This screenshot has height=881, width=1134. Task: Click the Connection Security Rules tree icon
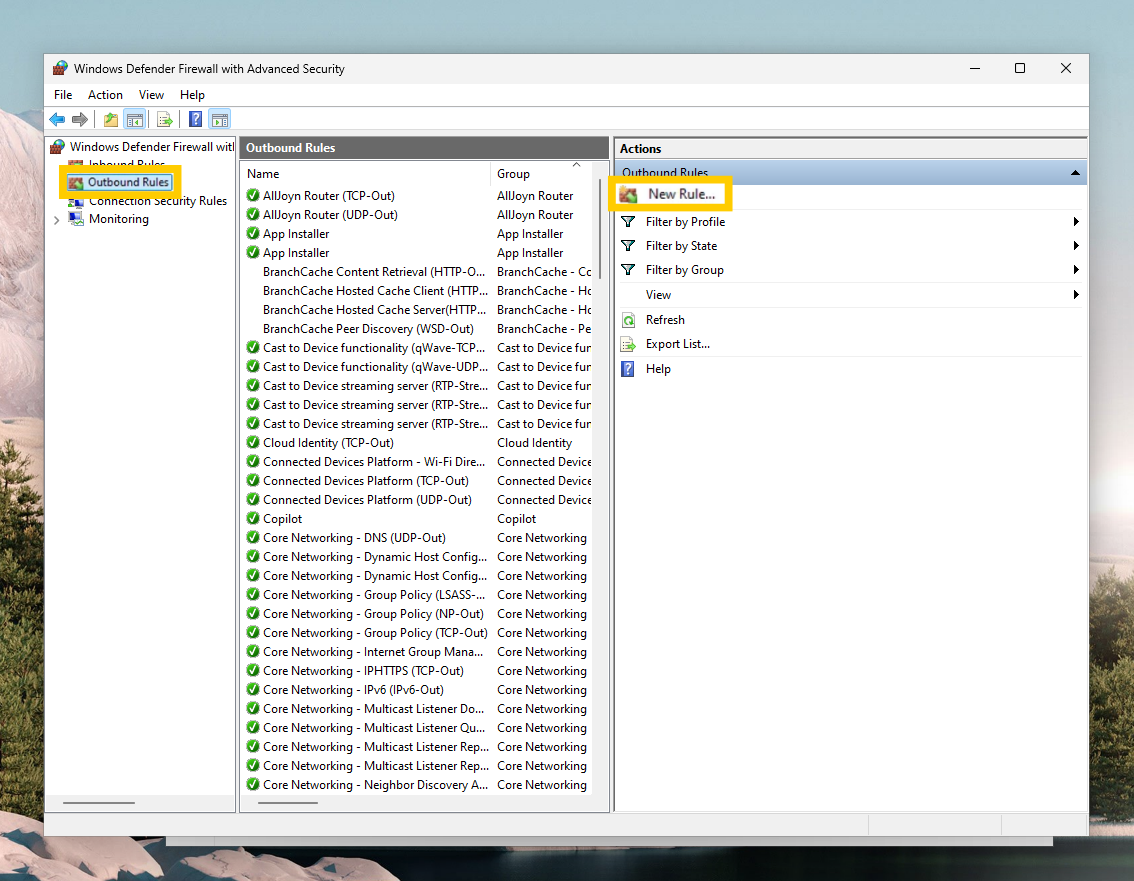[76, 201]
